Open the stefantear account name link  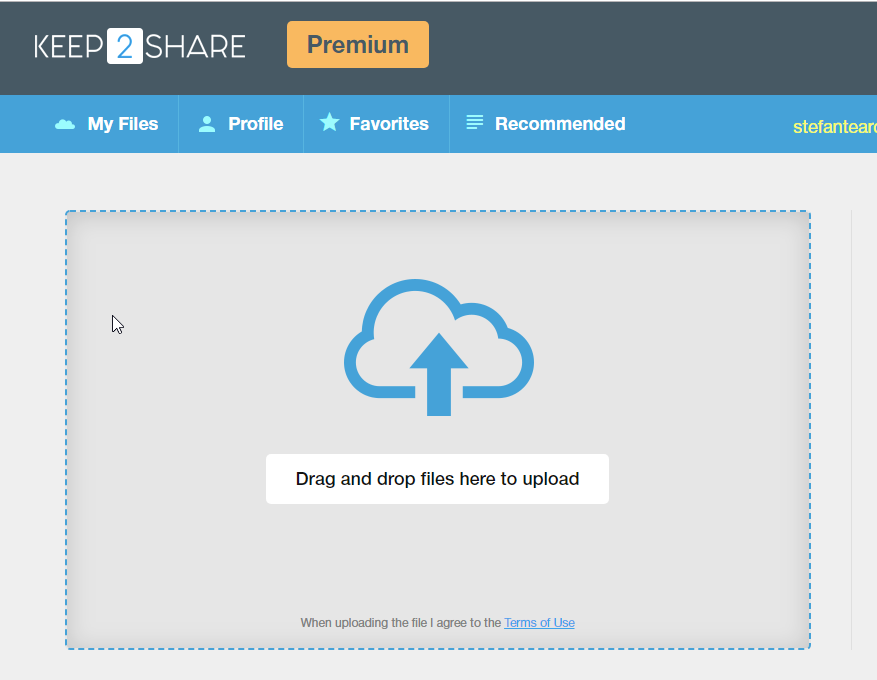click(834, 127)
